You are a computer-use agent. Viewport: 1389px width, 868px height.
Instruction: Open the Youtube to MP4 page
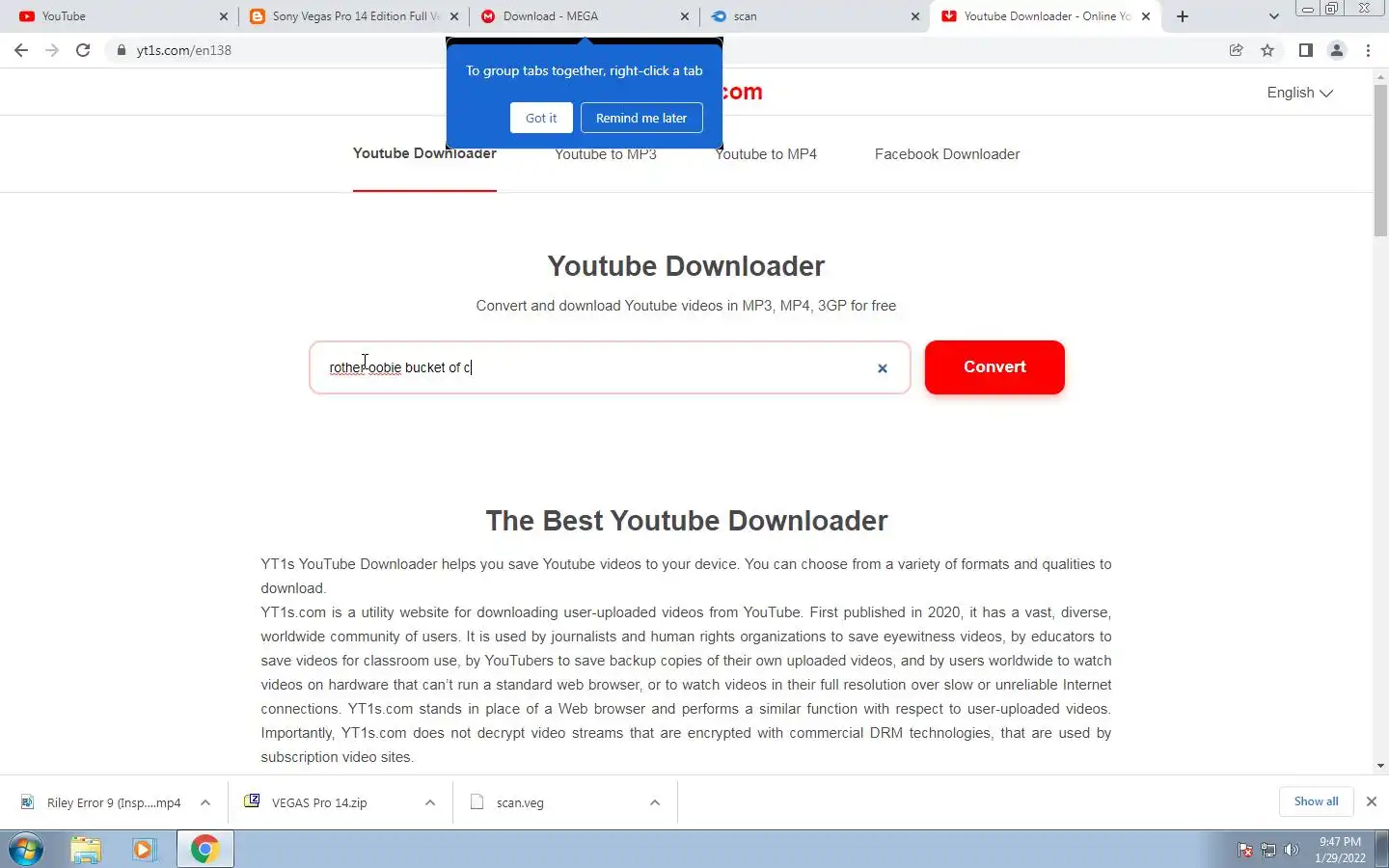point(766,154)
